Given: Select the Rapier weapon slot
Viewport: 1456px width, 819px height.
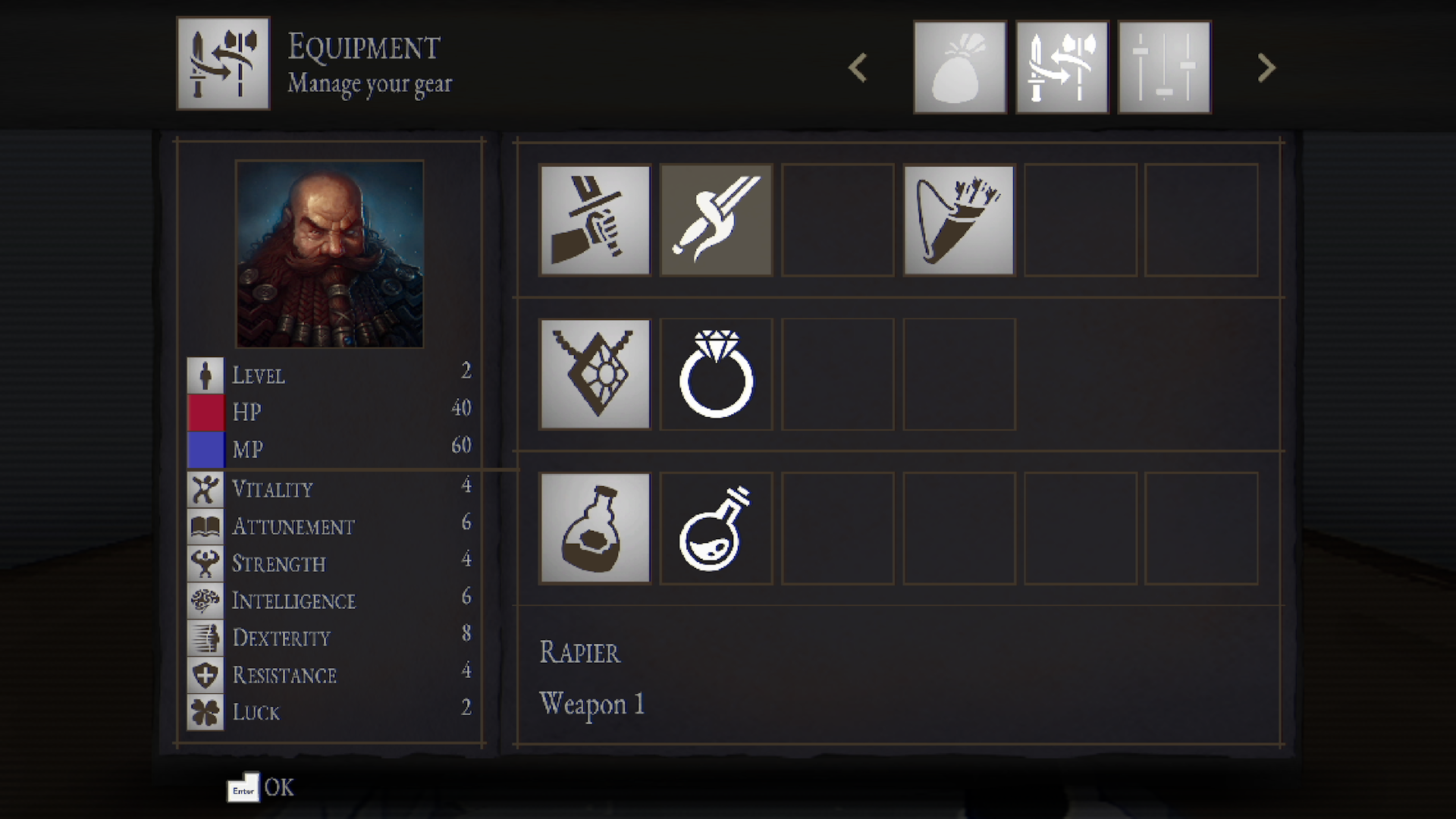Looking at the screenshot, I should click(x=717, y=220).
